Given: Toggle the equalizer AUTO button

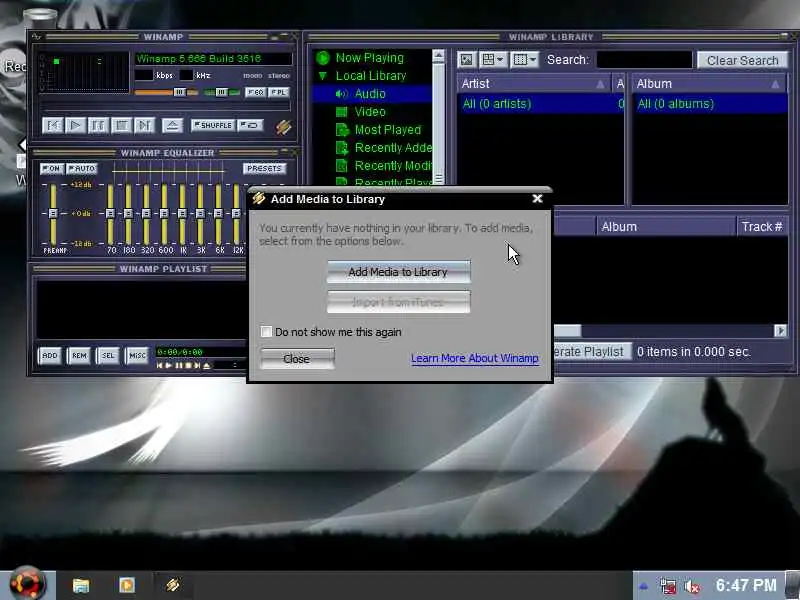Looking at the screenshot, I should pyautogui.click(x=82, y=168).
